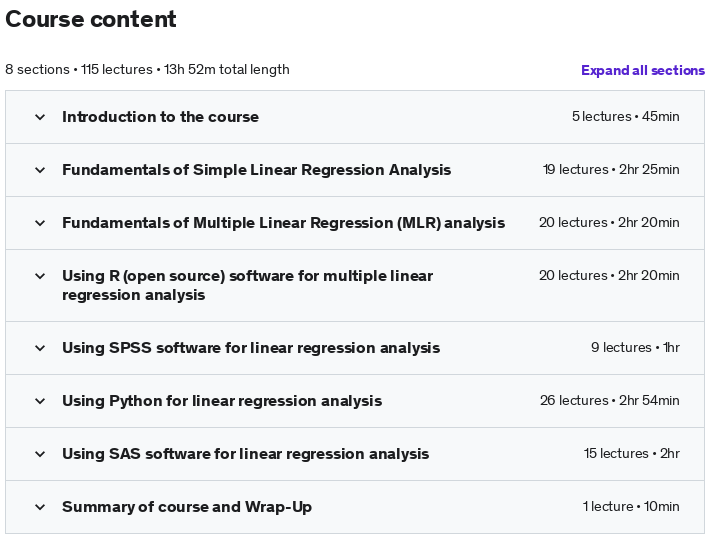Expand chevron beside Using R software section

(40, 276)
